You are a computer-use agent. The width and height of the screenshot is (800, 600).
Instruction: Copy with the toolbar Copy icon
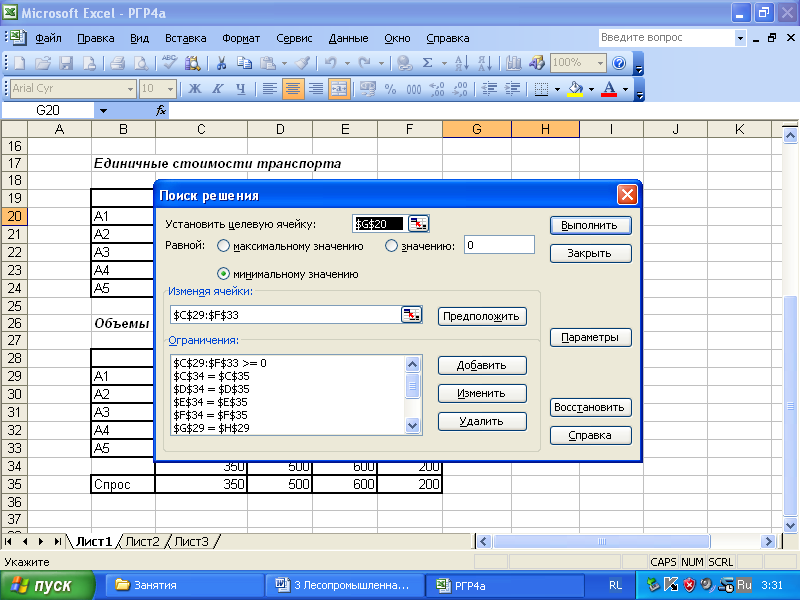point(244,63)
